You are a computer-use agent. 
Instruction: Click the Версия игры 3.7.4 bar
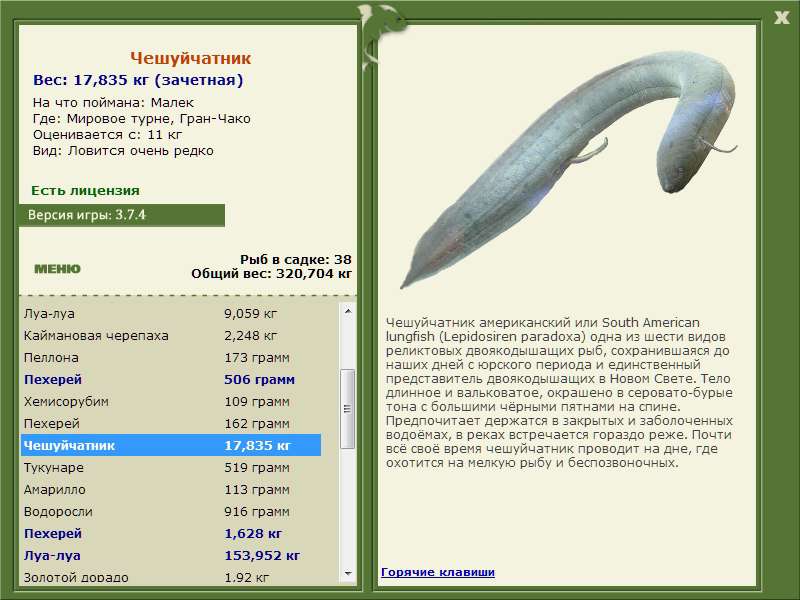[x=121, y=215]
